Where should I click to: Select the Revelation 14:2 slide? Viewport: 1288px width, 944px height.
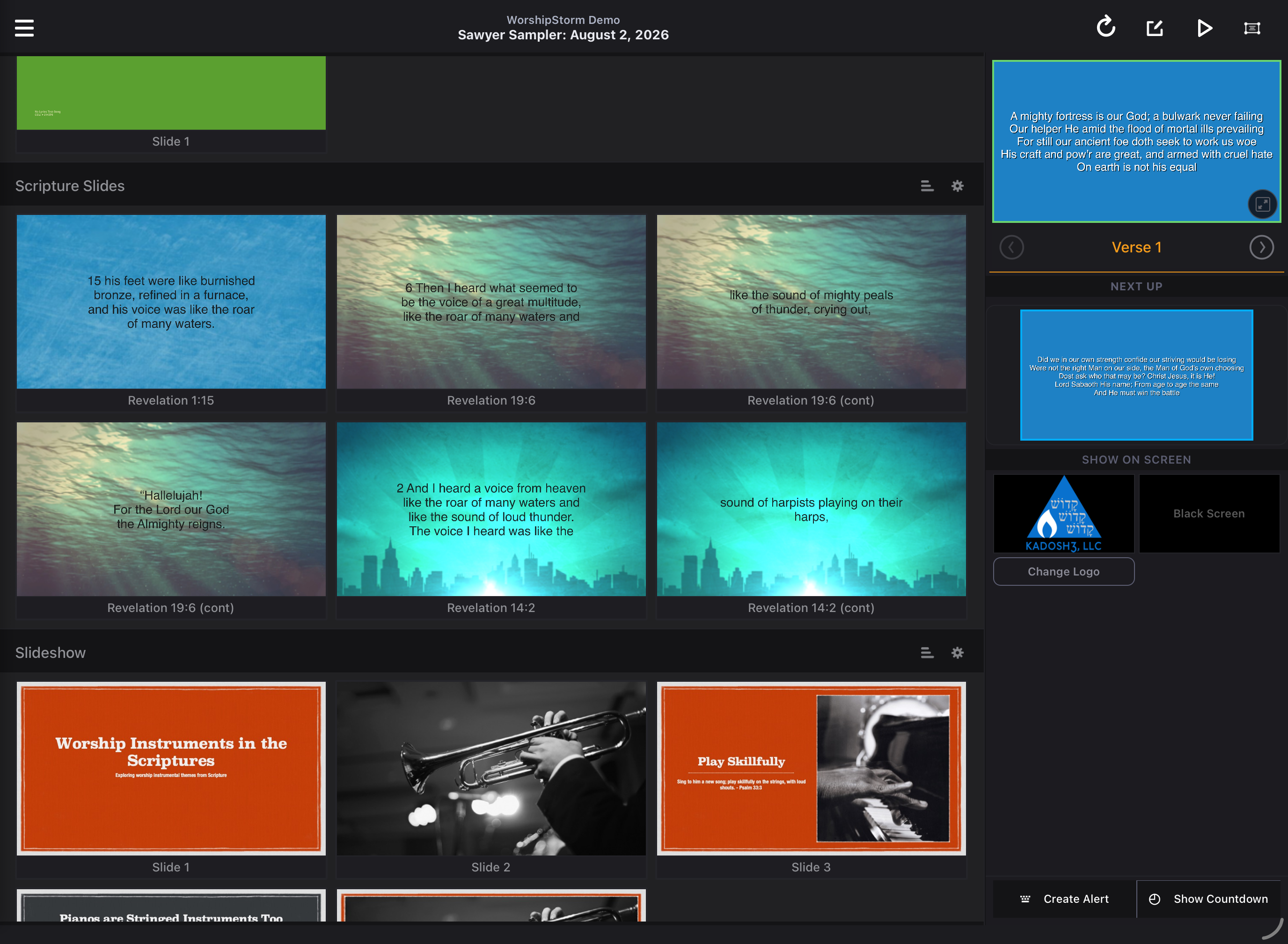(491, 509)
